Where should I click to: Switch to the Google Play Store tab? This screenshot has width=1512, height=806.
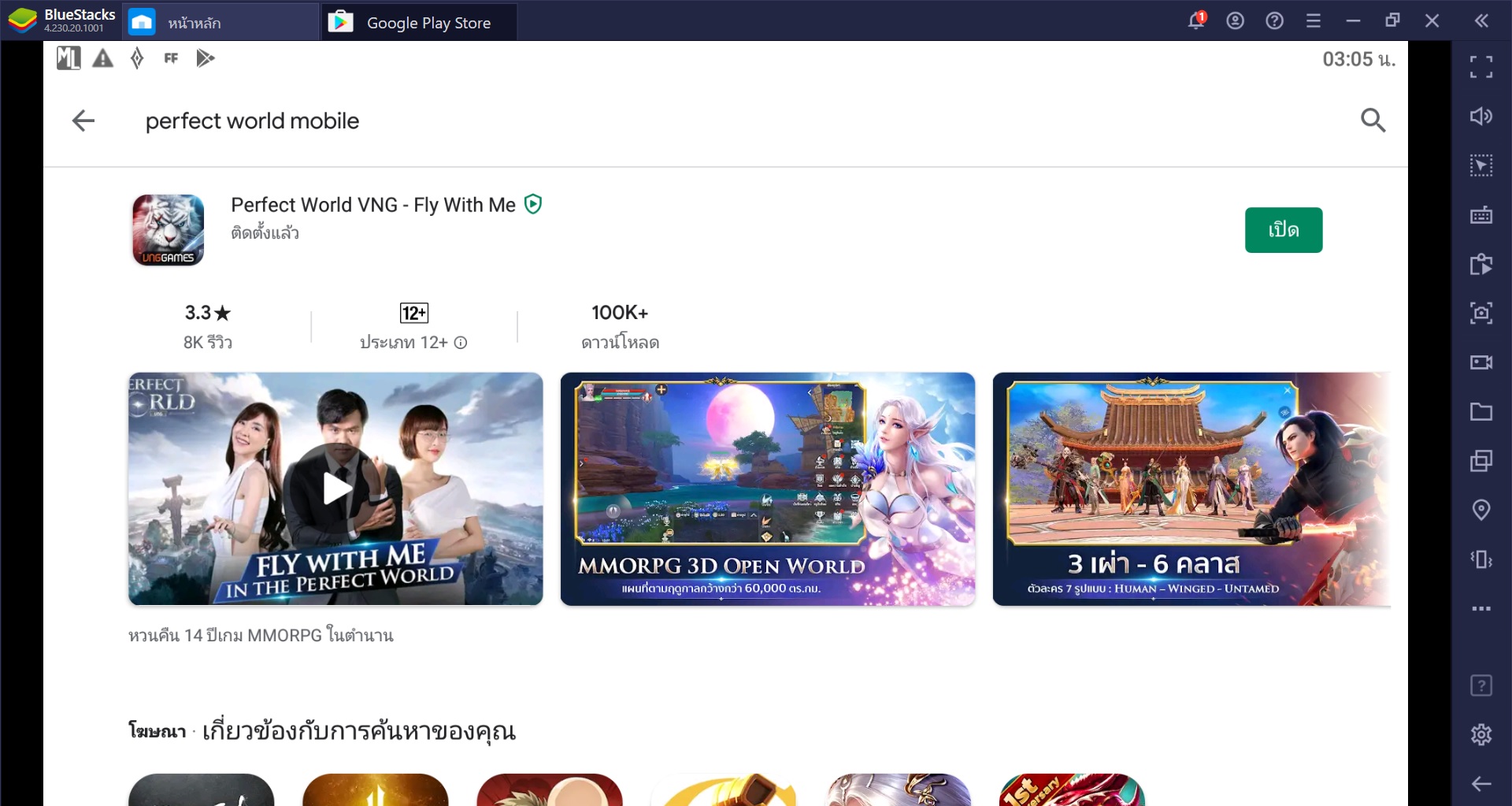420,22
